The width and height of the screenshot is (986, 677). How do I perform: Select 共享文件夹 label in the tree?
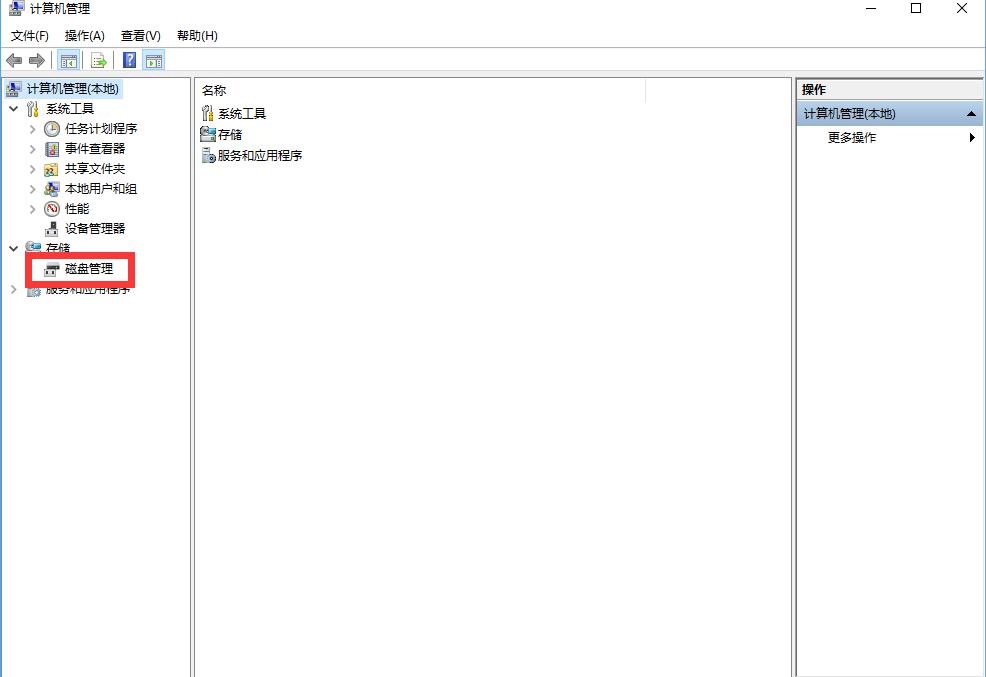coord(95,169)
